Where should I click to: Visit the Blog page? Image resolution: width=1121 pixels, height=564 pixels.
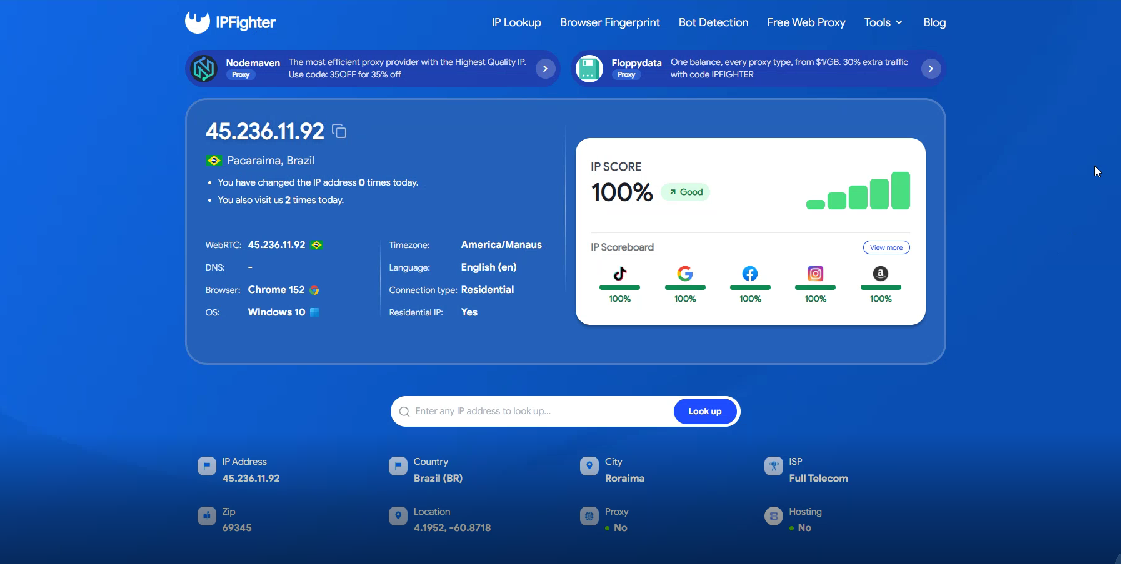tap(934, 22)
